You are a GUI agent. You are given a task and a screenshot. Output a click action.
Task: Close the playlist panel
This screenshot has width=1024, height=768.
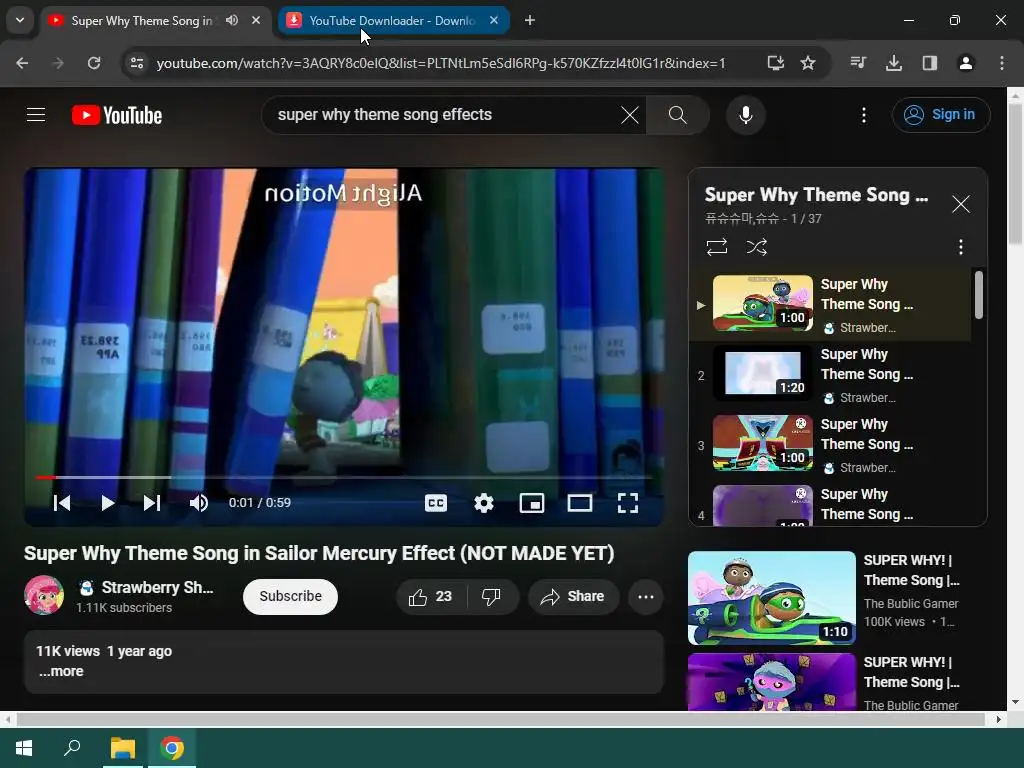pos(960,204)
